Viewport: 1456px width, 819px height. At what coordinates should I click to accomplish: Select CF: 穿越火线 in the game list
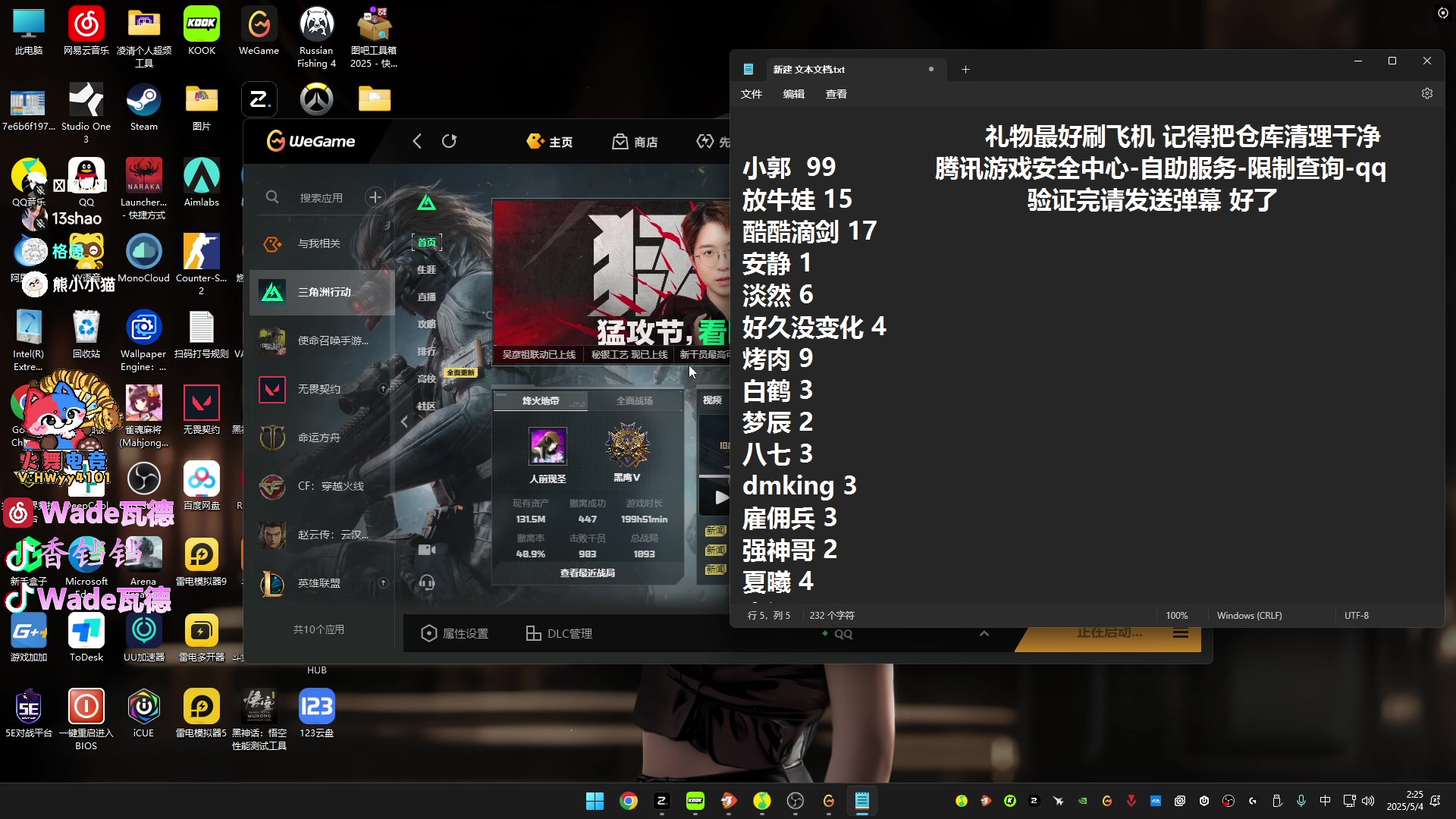pos(322,486)
